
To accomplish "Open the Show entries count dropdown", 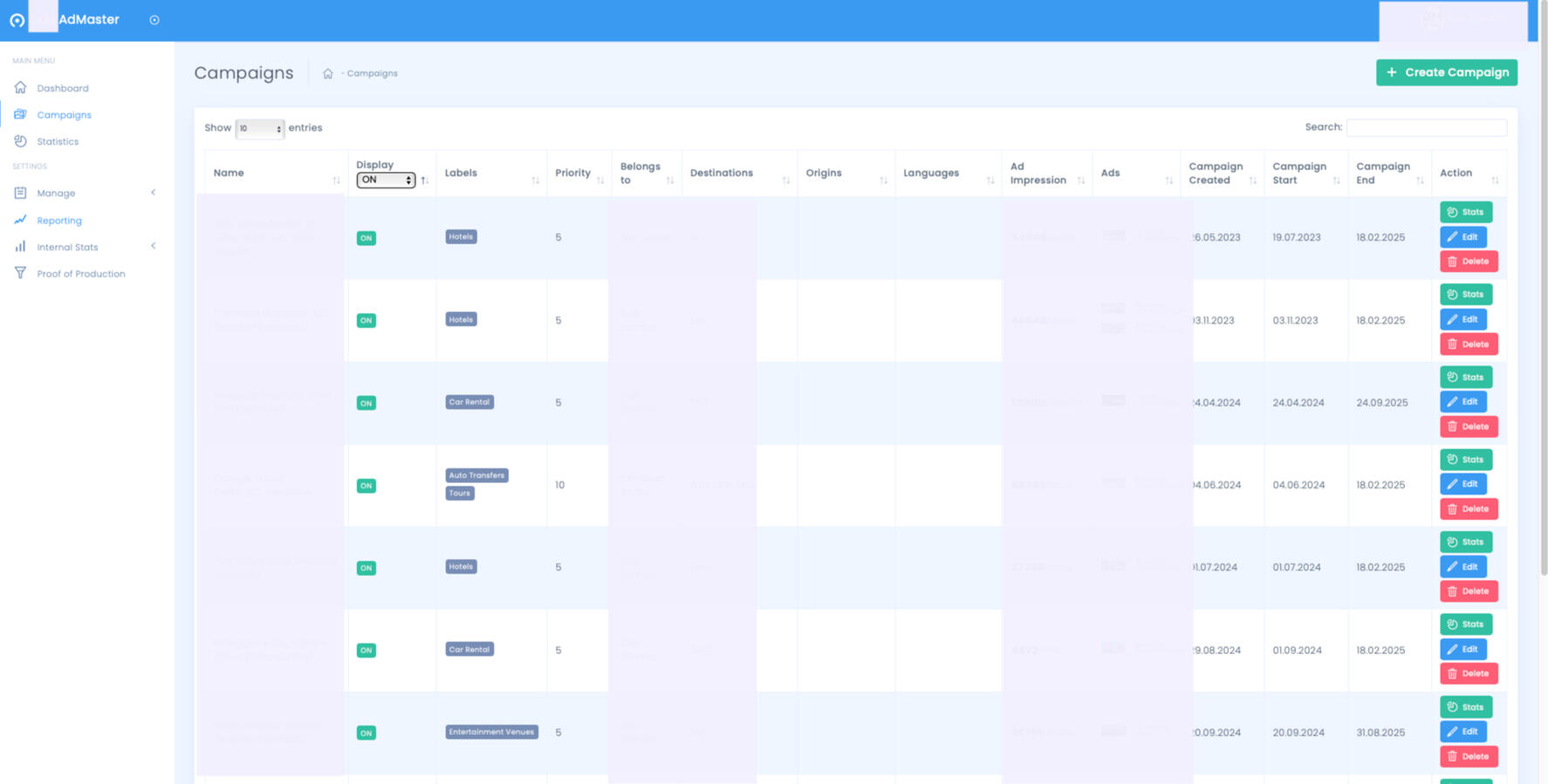I will 260,129.
